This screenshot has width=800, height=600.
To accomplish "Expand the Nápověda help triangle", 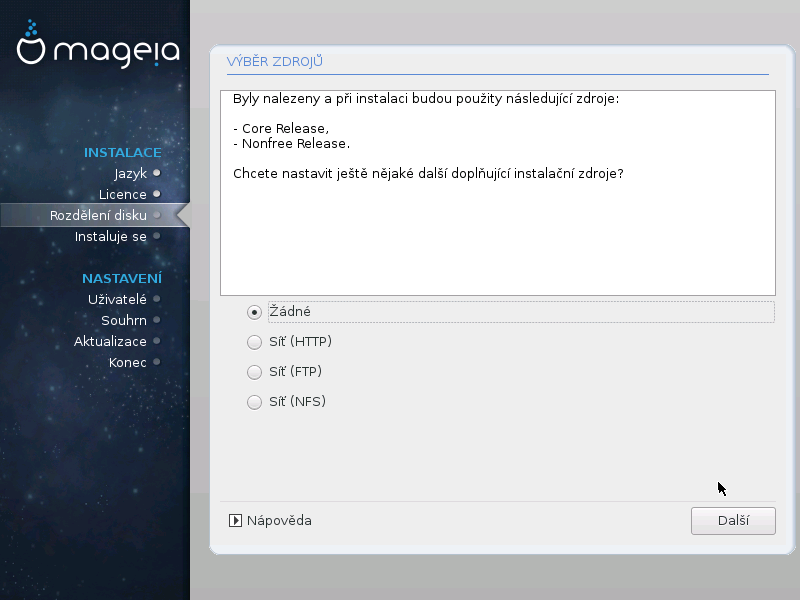I will coord(235,520).
